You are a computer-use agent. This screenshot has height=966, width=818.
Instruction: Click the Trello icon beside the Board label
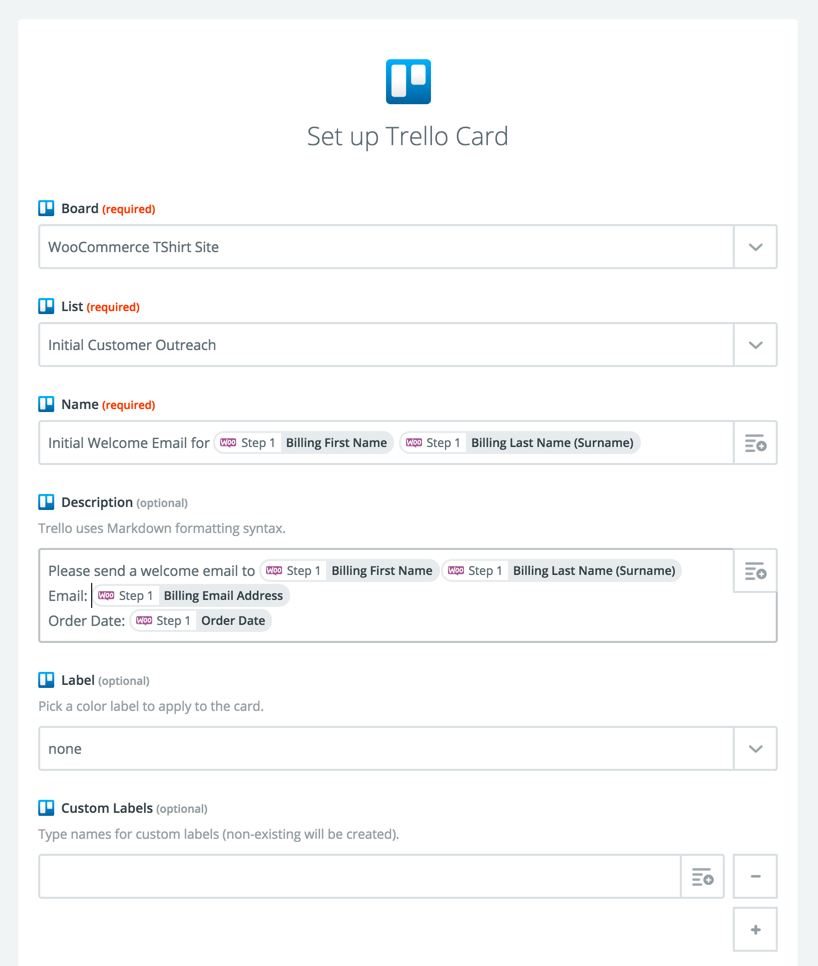[x=46, y=207]
